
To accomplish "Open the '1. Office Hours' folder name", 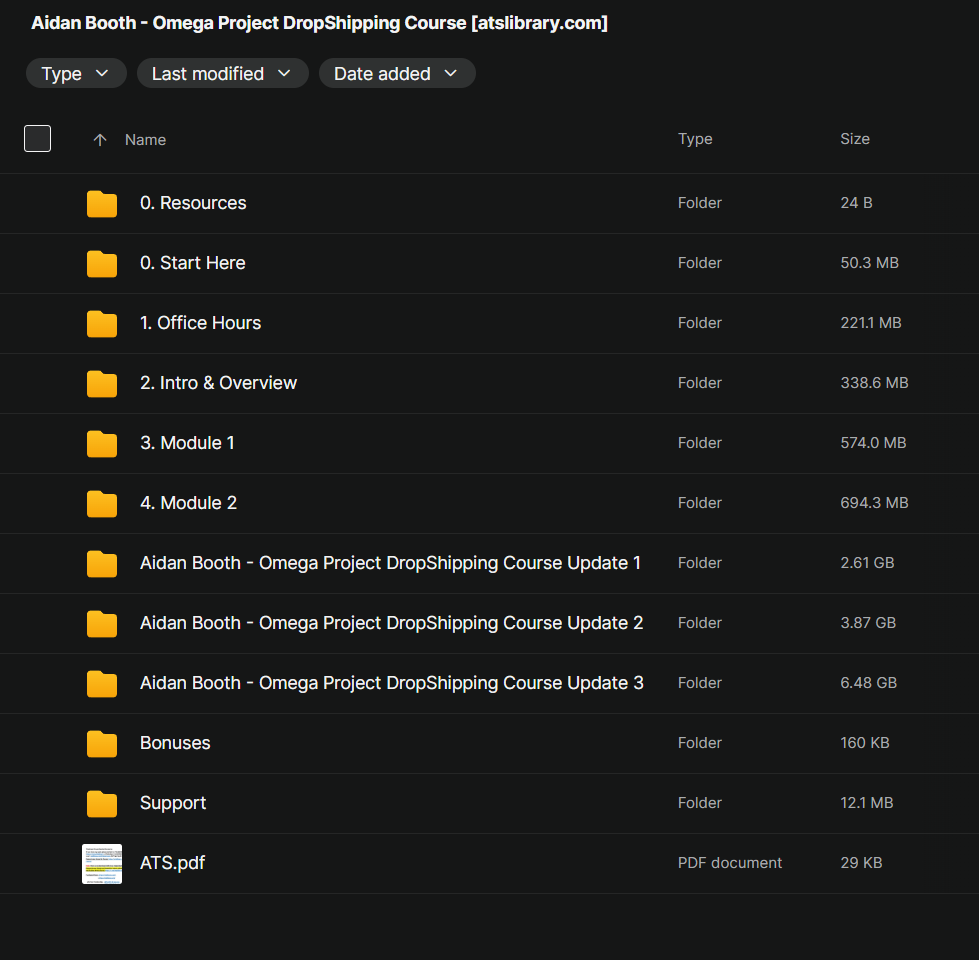I will [x=200, y=323].
